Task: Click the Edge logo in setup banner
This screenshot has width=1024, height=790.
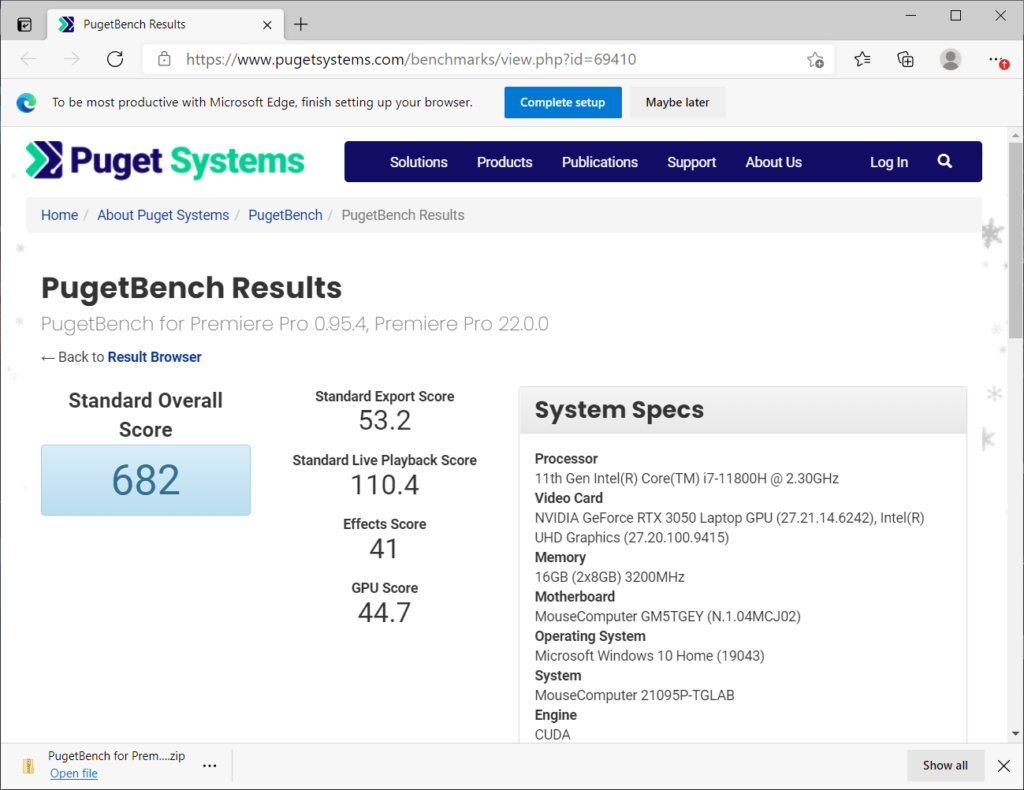Action: (x=27, y=103)
